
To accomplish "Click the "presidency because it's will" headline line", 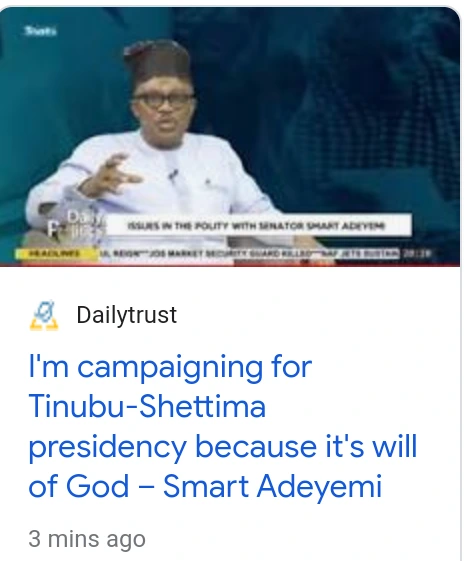I will tap(223, 447).
